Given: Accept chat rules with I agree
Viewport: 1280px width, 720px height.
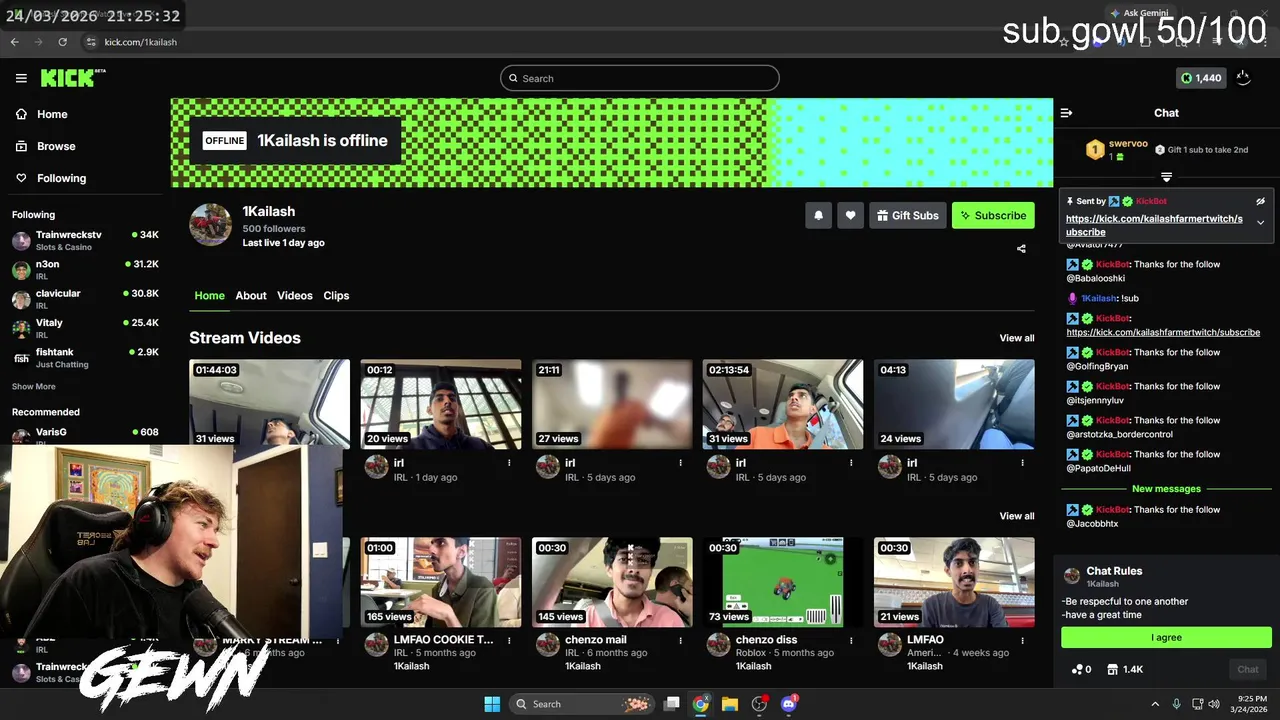Looking at the screenshot, I should pos(1166,637).
